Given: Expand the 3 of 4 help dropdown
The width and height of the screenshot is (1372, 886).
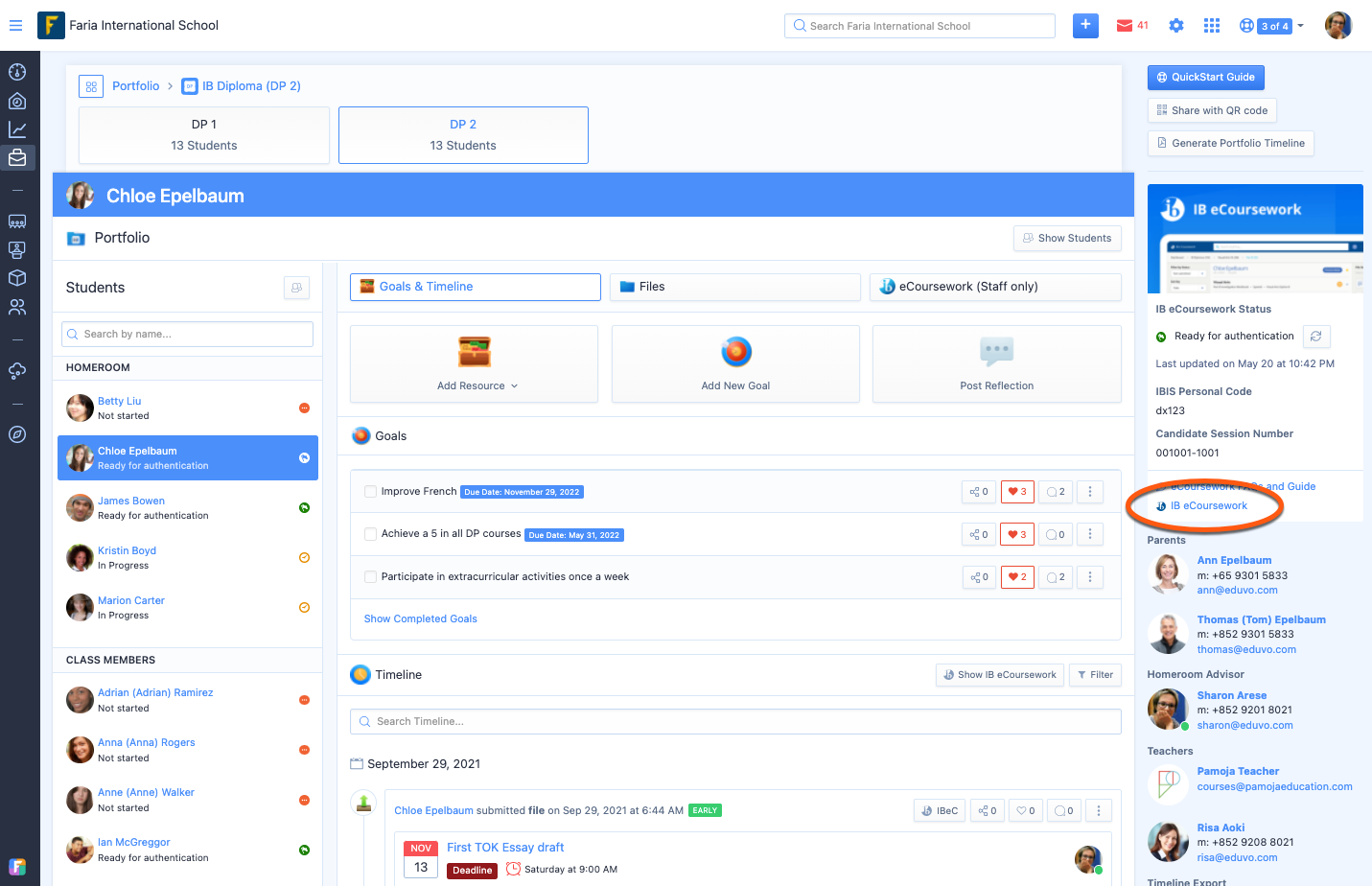Looking at the screenshot, I should (x=1272, y=26).
